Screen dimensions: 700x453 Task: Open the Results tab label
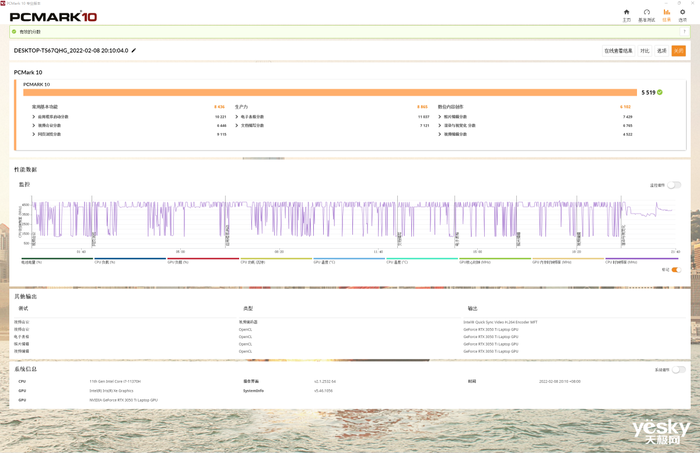point(667,20)
